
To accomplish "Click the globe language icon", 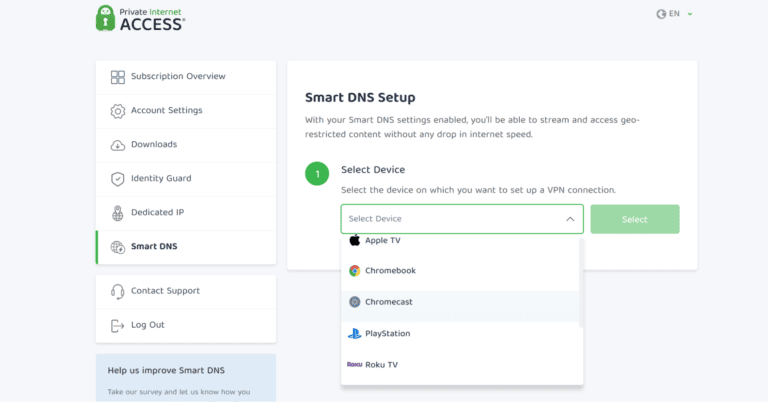I will click(661, 14).
